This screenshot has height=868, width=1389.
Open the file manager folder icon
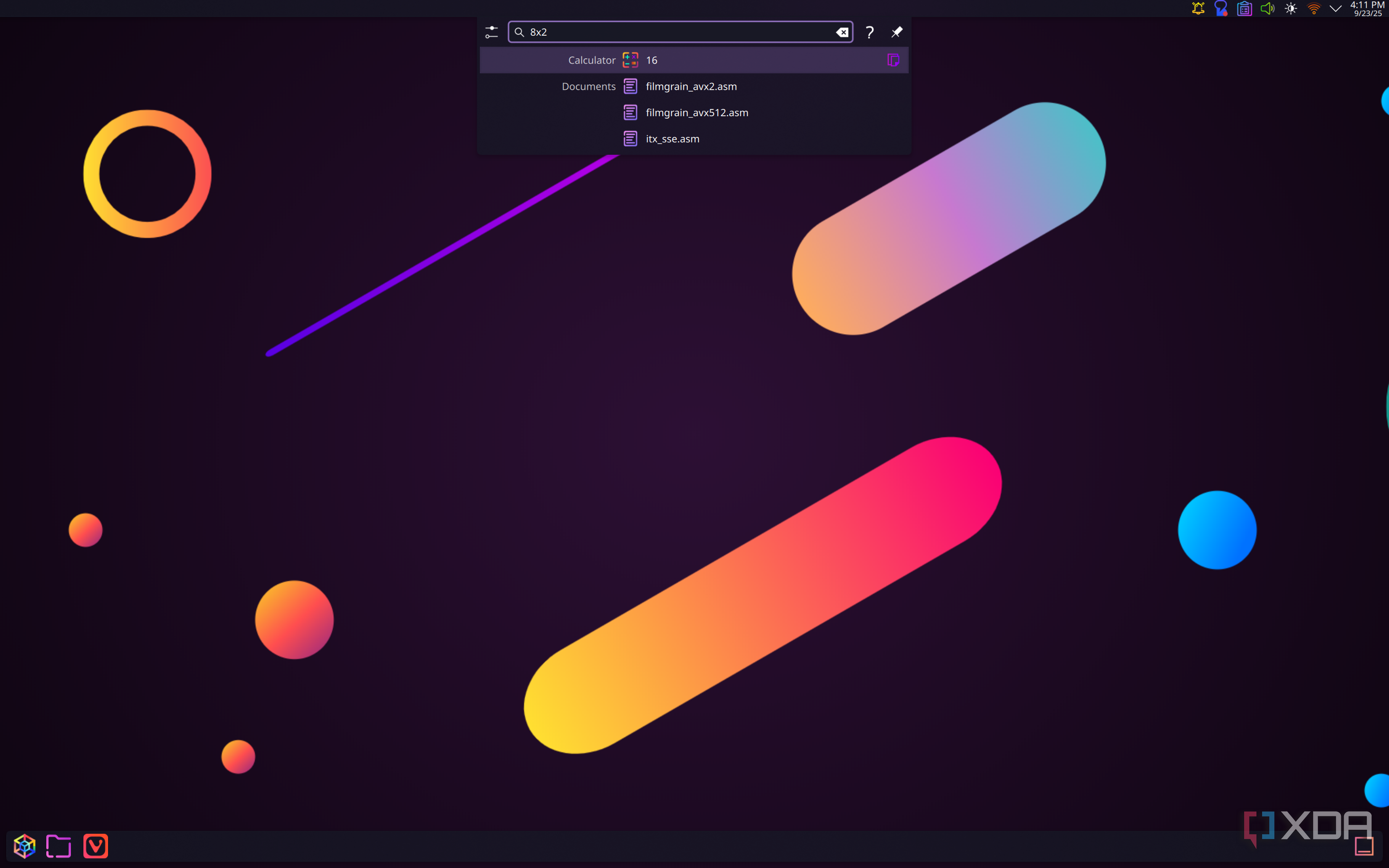point(58,846)
